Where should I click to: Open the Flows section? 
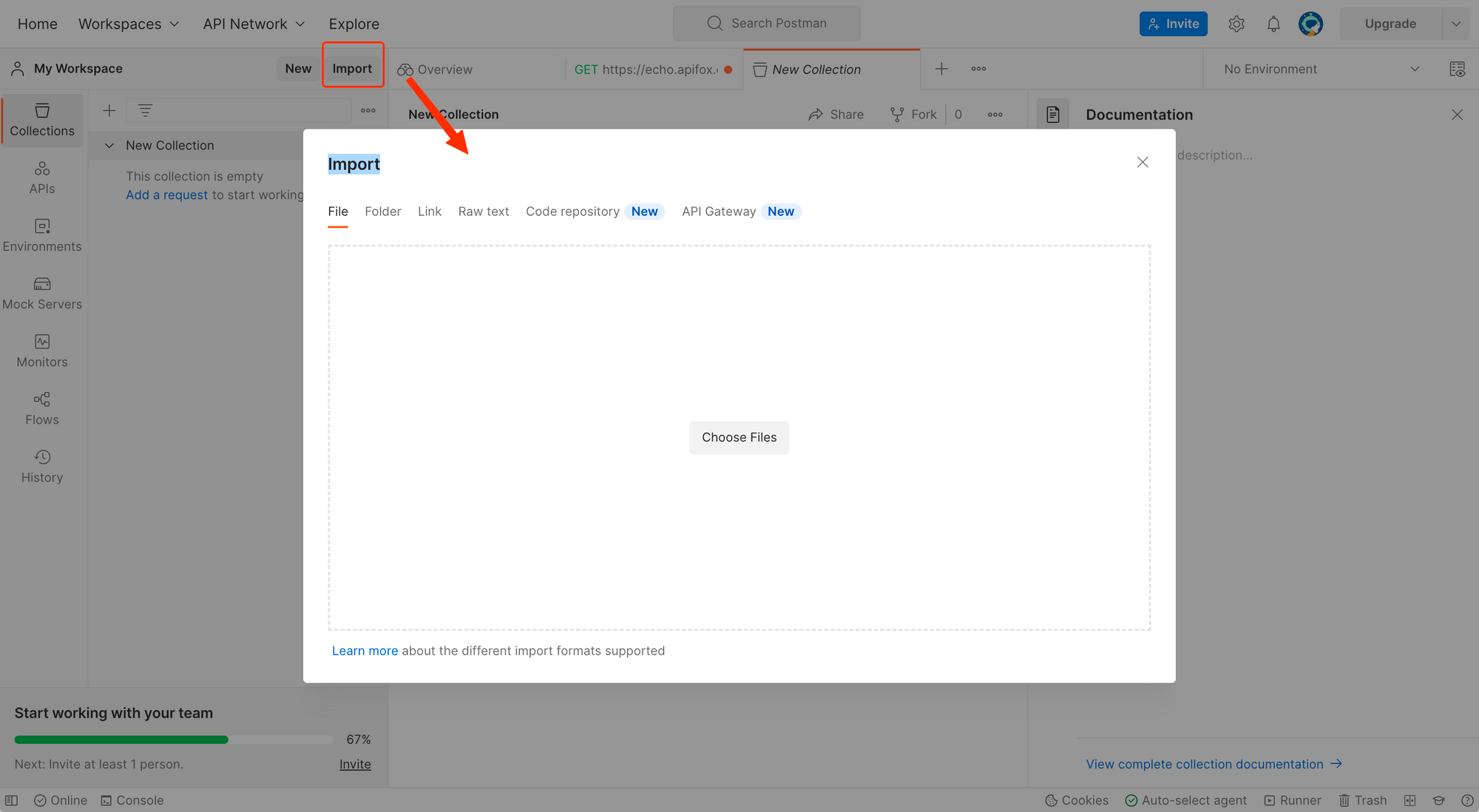42,408
